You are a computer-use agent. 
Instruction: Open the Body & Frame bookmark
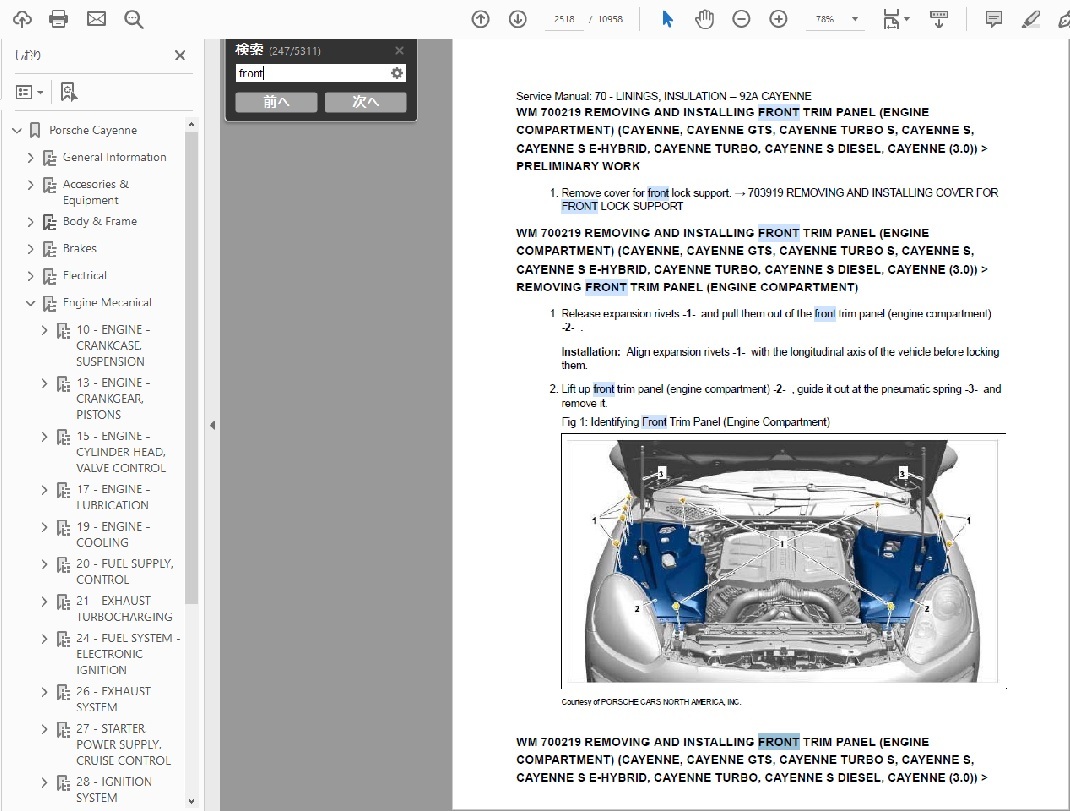(100, 221)
